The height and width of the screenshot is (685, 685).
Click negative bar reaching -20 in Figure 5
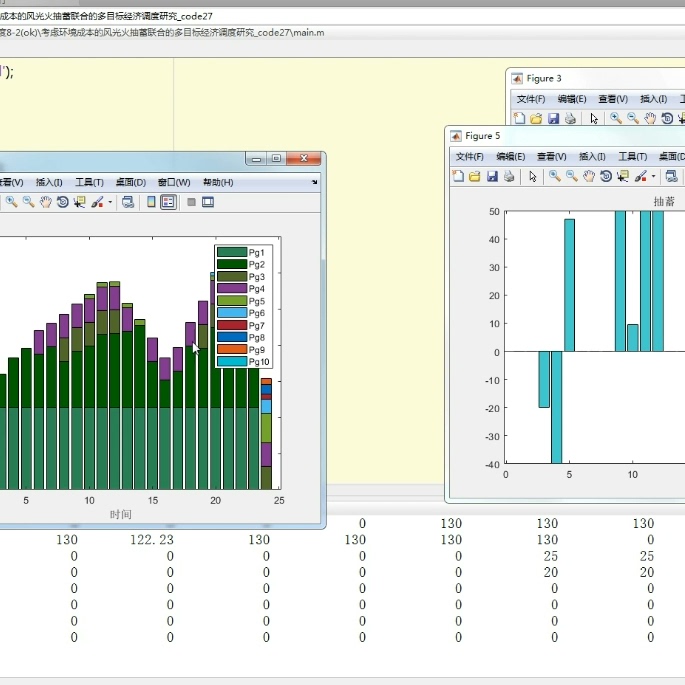[x=544, y=380]
